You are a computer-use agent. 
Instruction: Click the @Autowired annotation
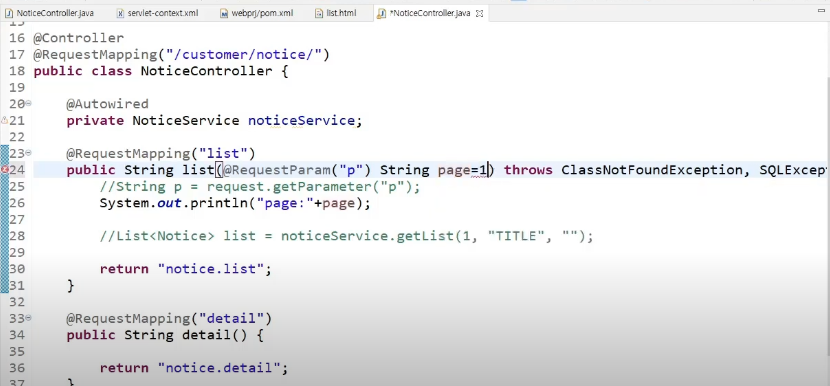pyautogui.click(x=107, y=104)
